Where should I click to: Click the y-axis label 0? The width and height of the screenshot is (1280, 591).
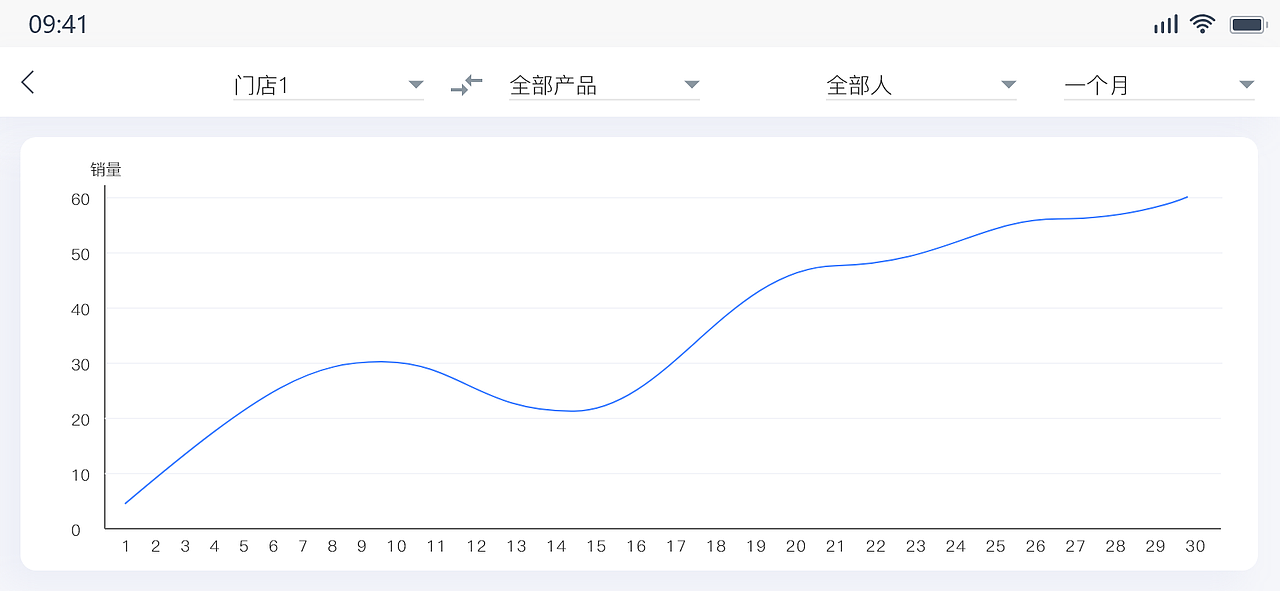point(76,530)
